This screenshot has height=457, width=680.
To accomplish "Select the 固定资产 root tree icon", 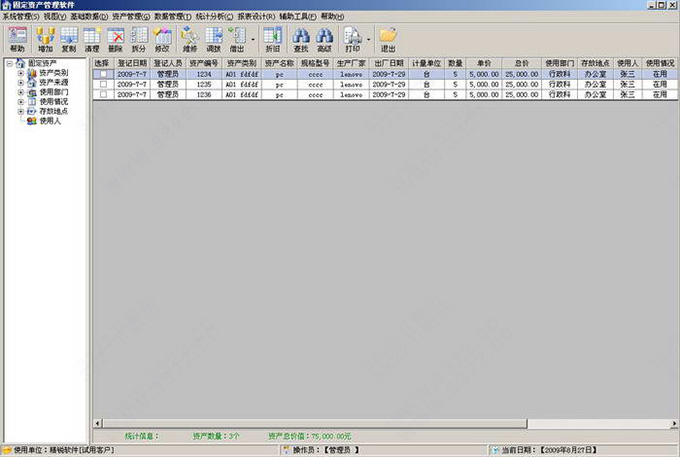I will pyautogui.click(x=20, y=63).
